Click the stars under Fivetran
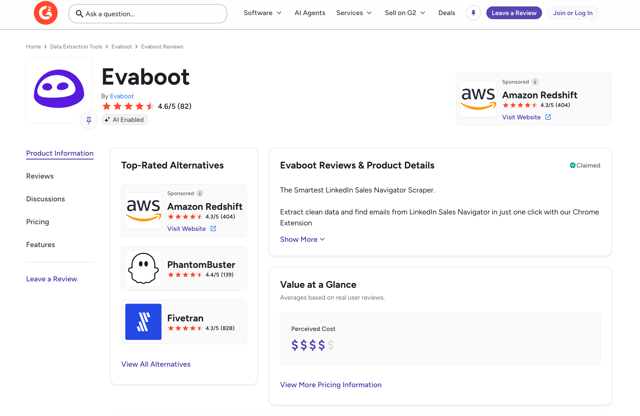Viewport: 640px width, 416px height. (x=185, y=328)
